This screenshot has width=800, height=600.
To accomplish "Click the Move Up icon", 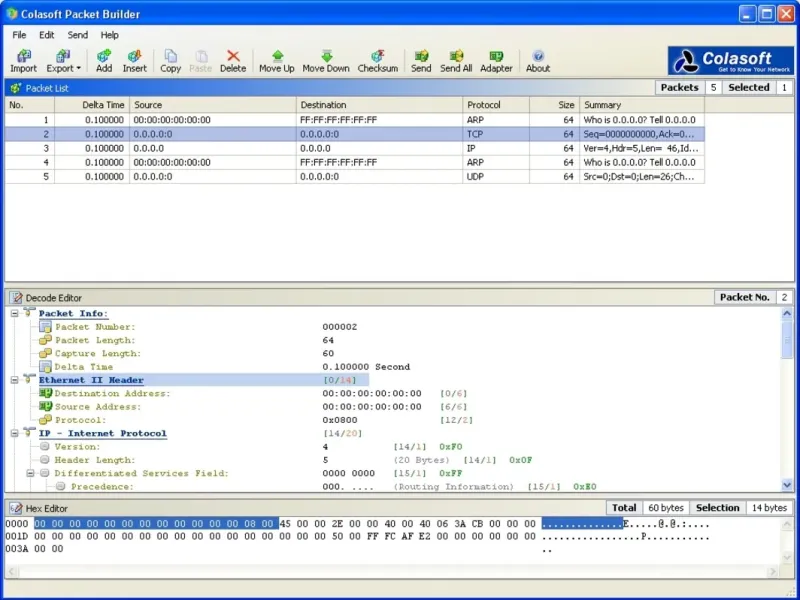I will click(x=277, y=60).
